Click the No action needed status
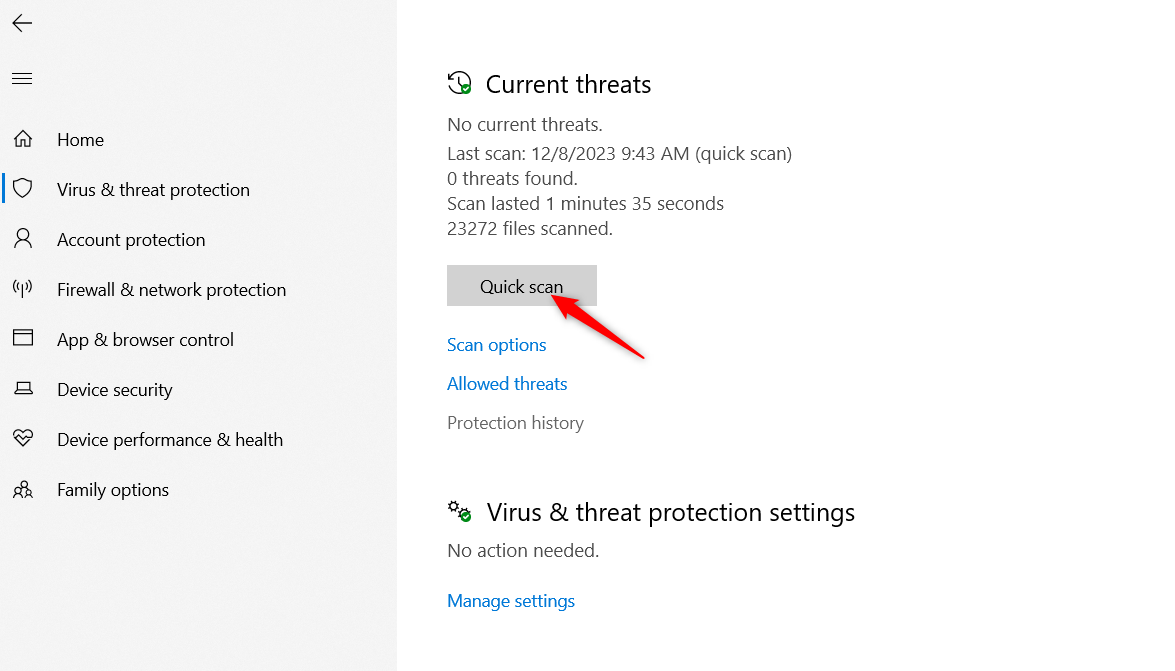This screenshot has height=671, width=1175. 522,550
